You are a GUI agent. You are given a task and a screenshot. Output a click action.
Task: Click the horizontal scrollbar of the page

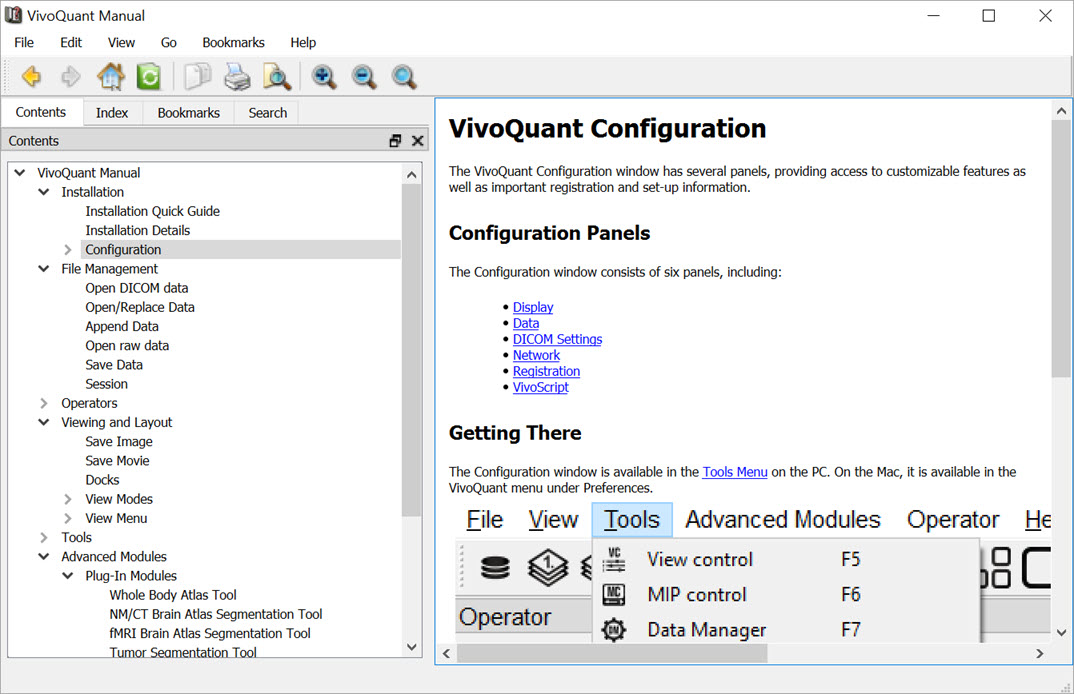[x=610, y=653]
